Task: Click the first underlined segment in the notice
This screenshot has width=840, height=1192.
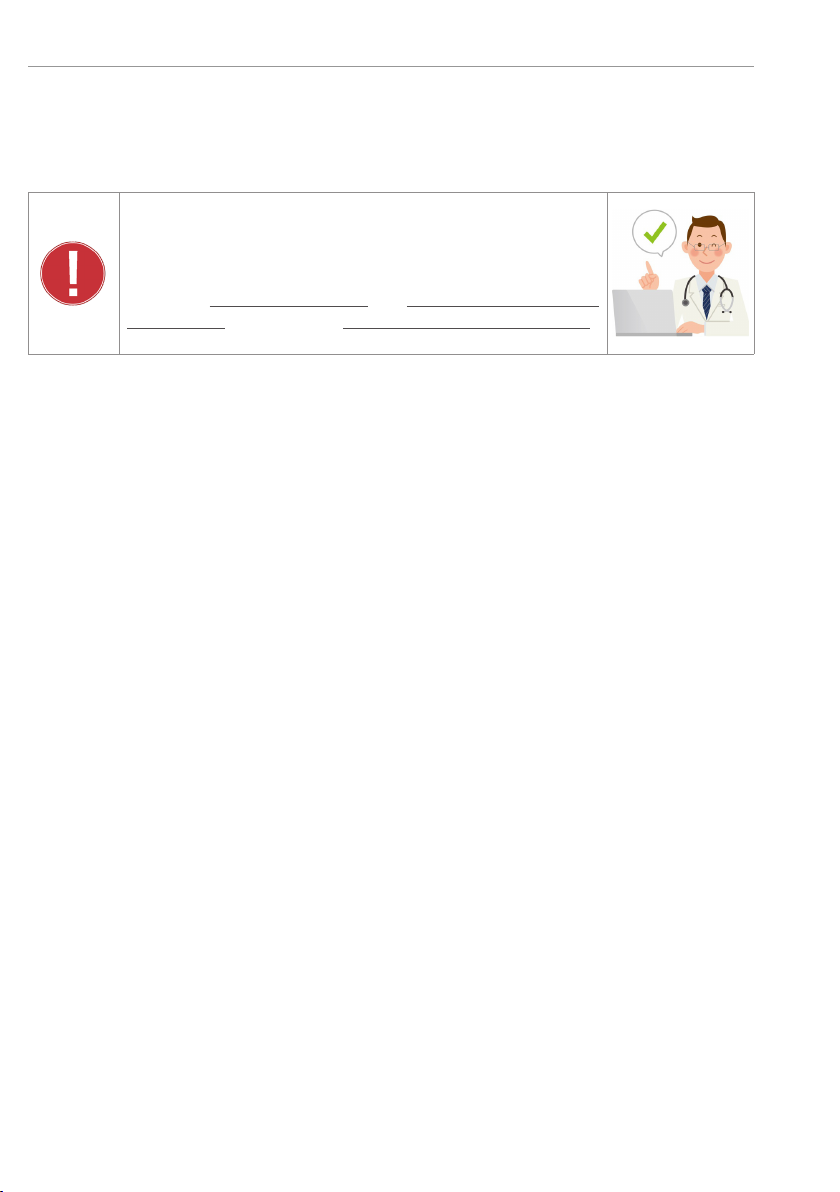Action: 289,306
